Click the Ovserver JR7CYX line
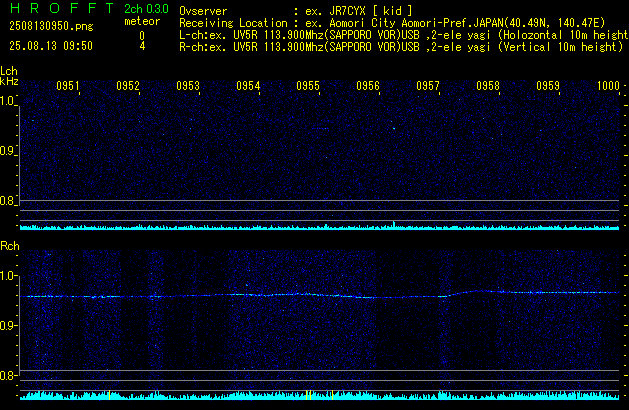This screenshot has height=410, width=629. pos(296,11)
